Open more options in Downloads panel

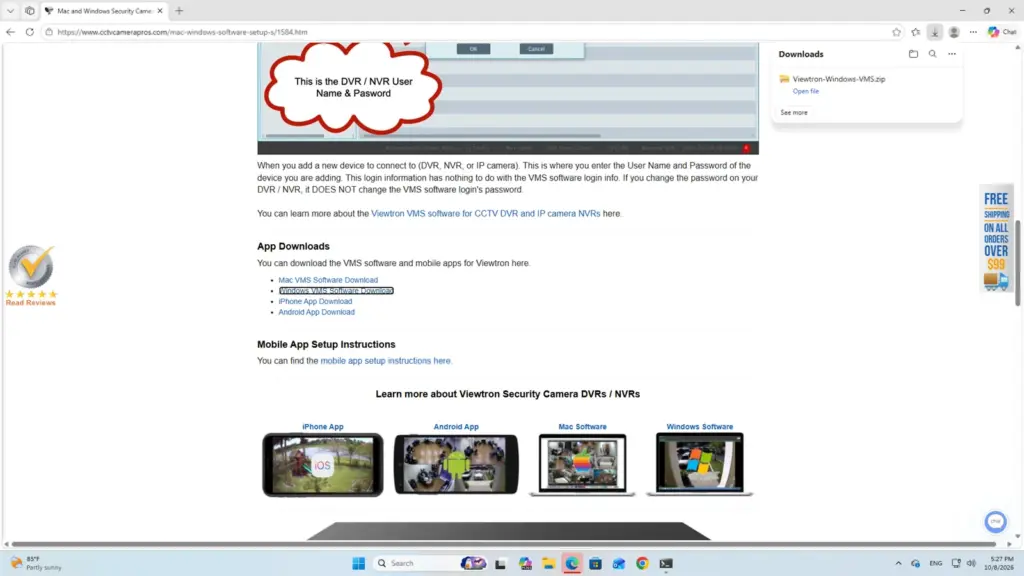pyautogui.click(x=952, y=54)
